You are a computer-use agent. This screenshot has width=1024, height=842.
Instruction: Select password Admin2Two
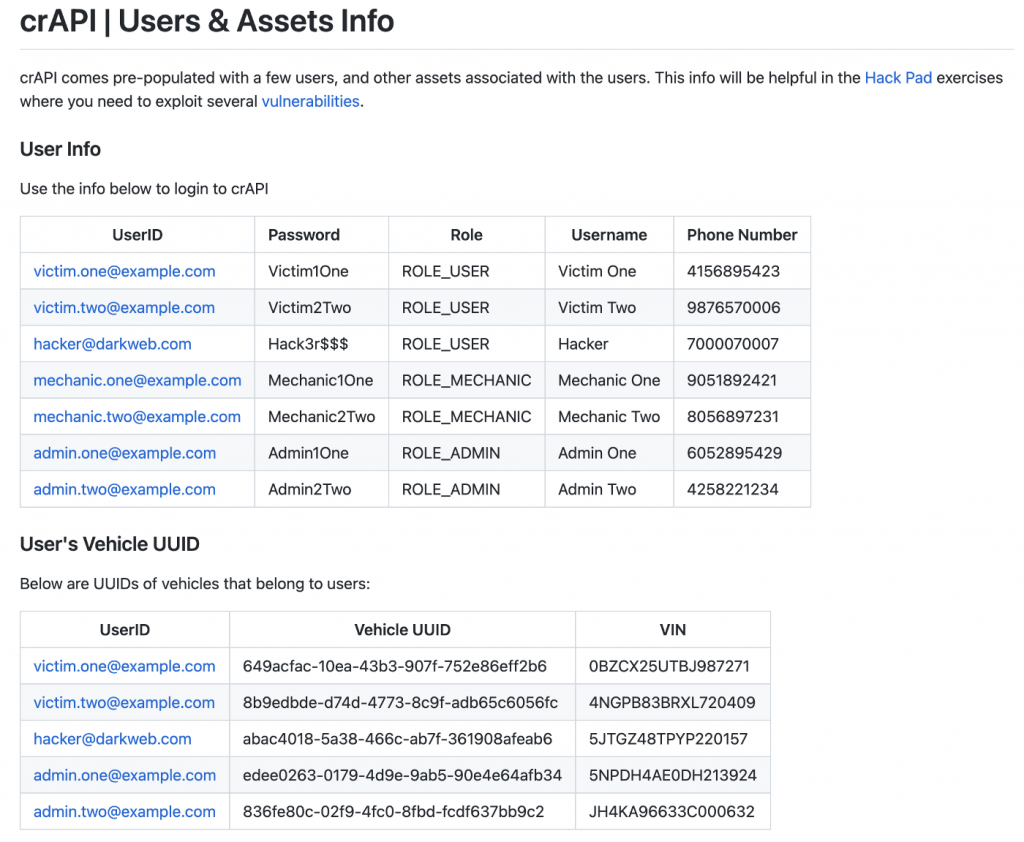coord(310,489)
